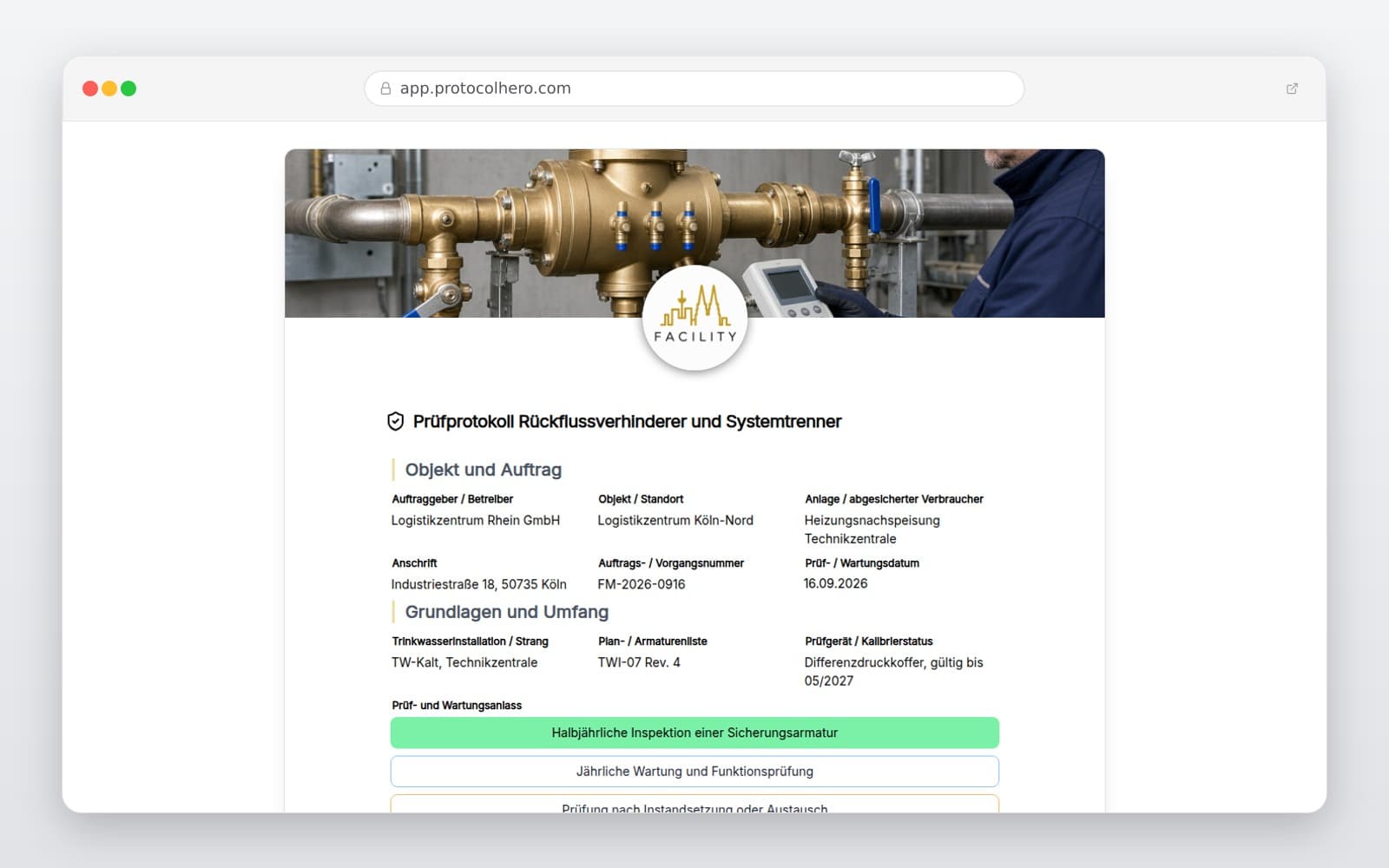1389x868 pixels.
Task: Click the value Logistikzentrum Rhein GmbH
Action: pos(476,520)
